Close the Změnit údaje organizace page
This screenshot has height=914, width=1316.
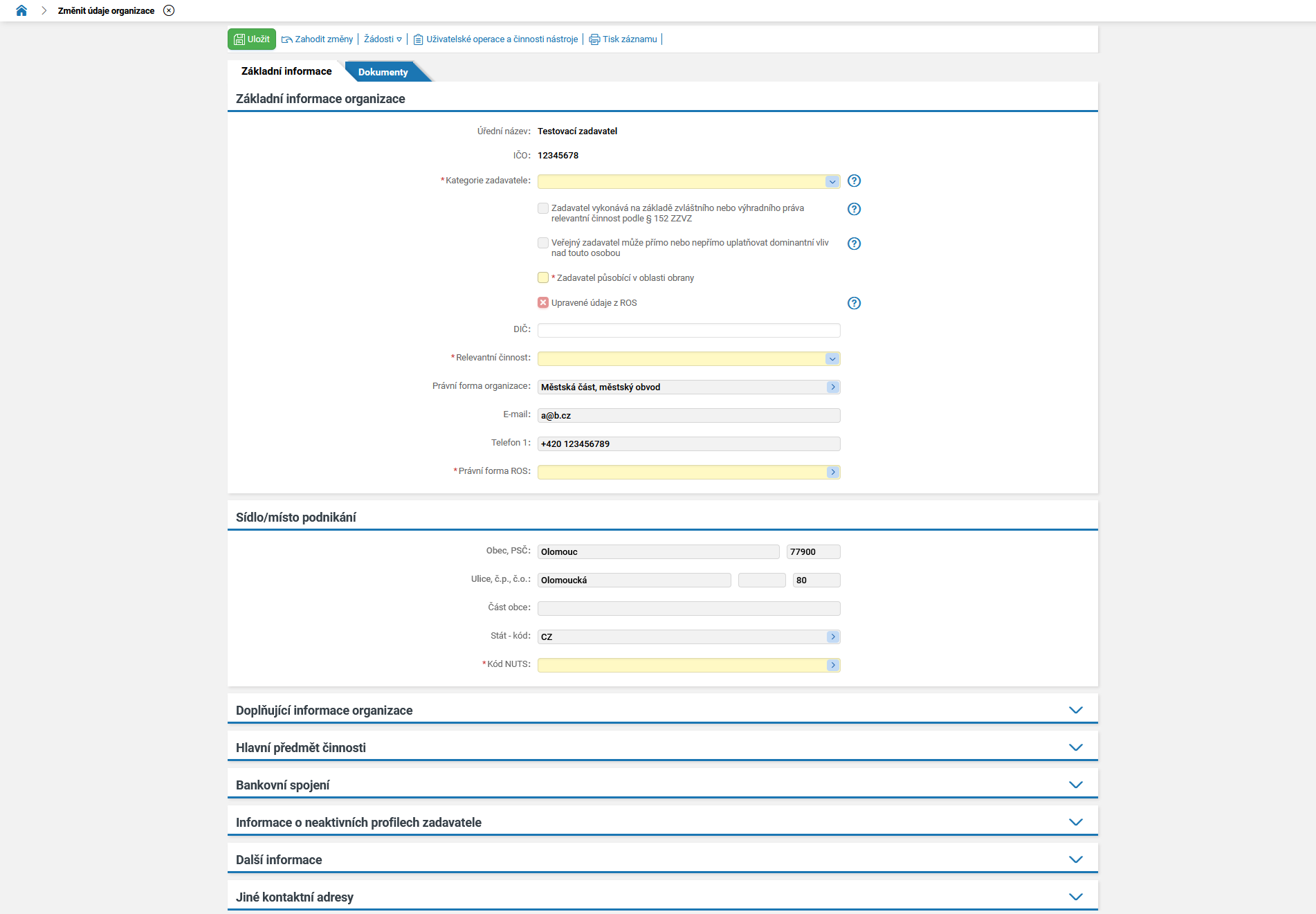169,10
